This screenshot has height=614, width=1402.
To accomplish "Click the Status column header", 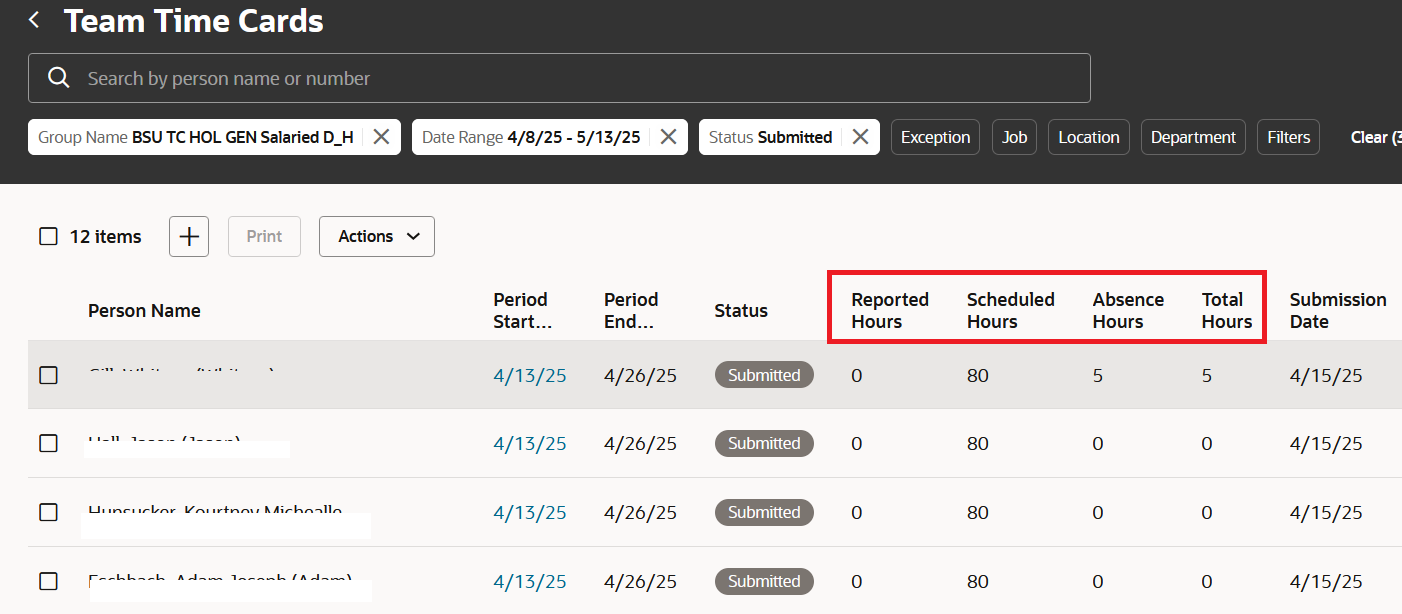I will 741,311.
